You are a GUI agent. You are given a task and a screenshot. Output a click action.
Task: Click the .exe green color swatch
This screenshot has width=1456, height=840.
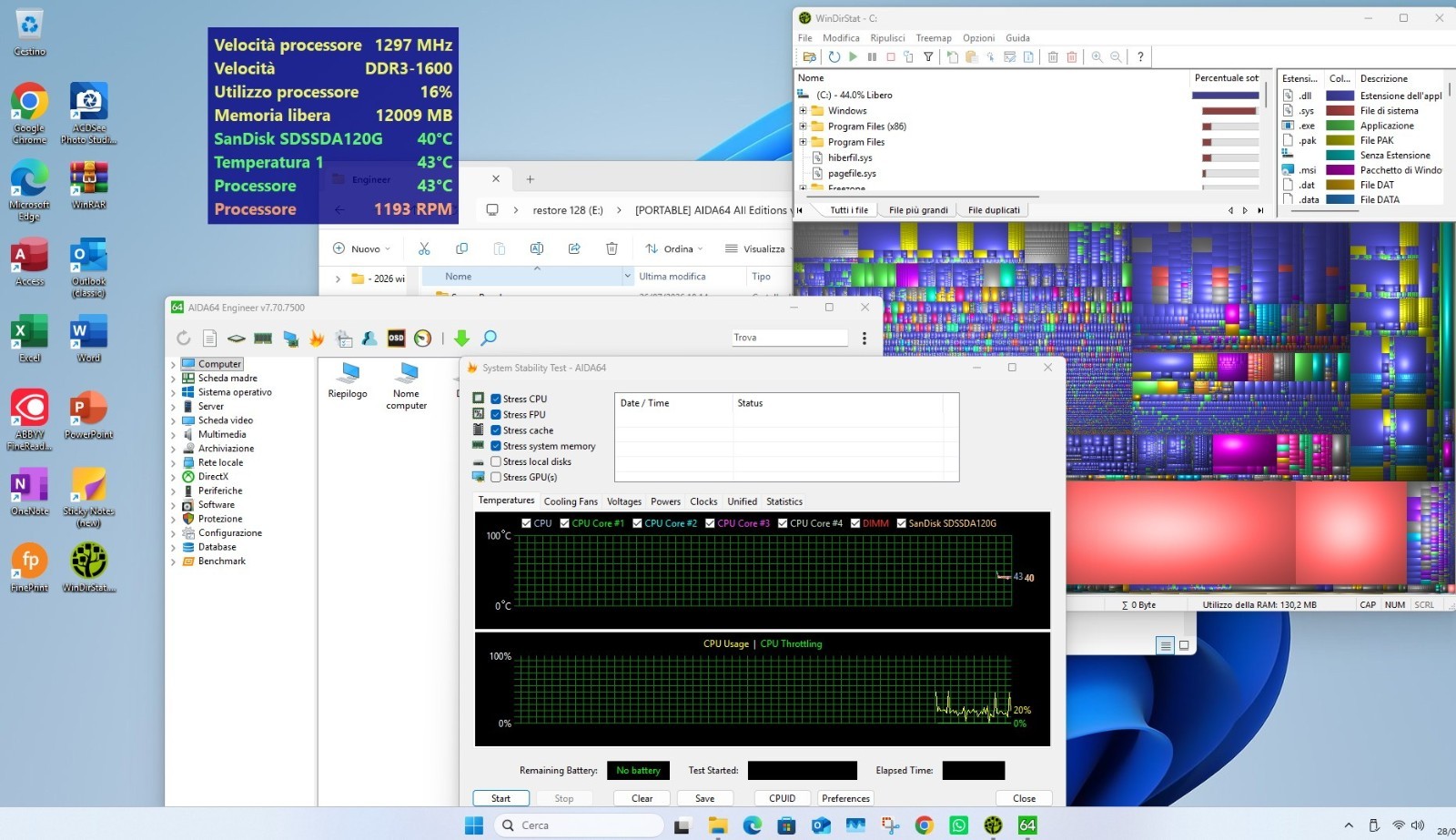(1340, 126)
